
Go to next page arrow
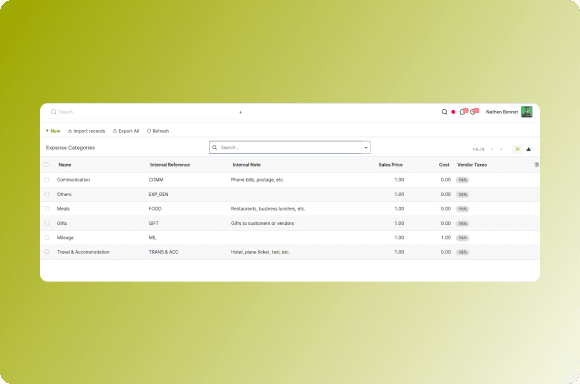click(501, 149)
